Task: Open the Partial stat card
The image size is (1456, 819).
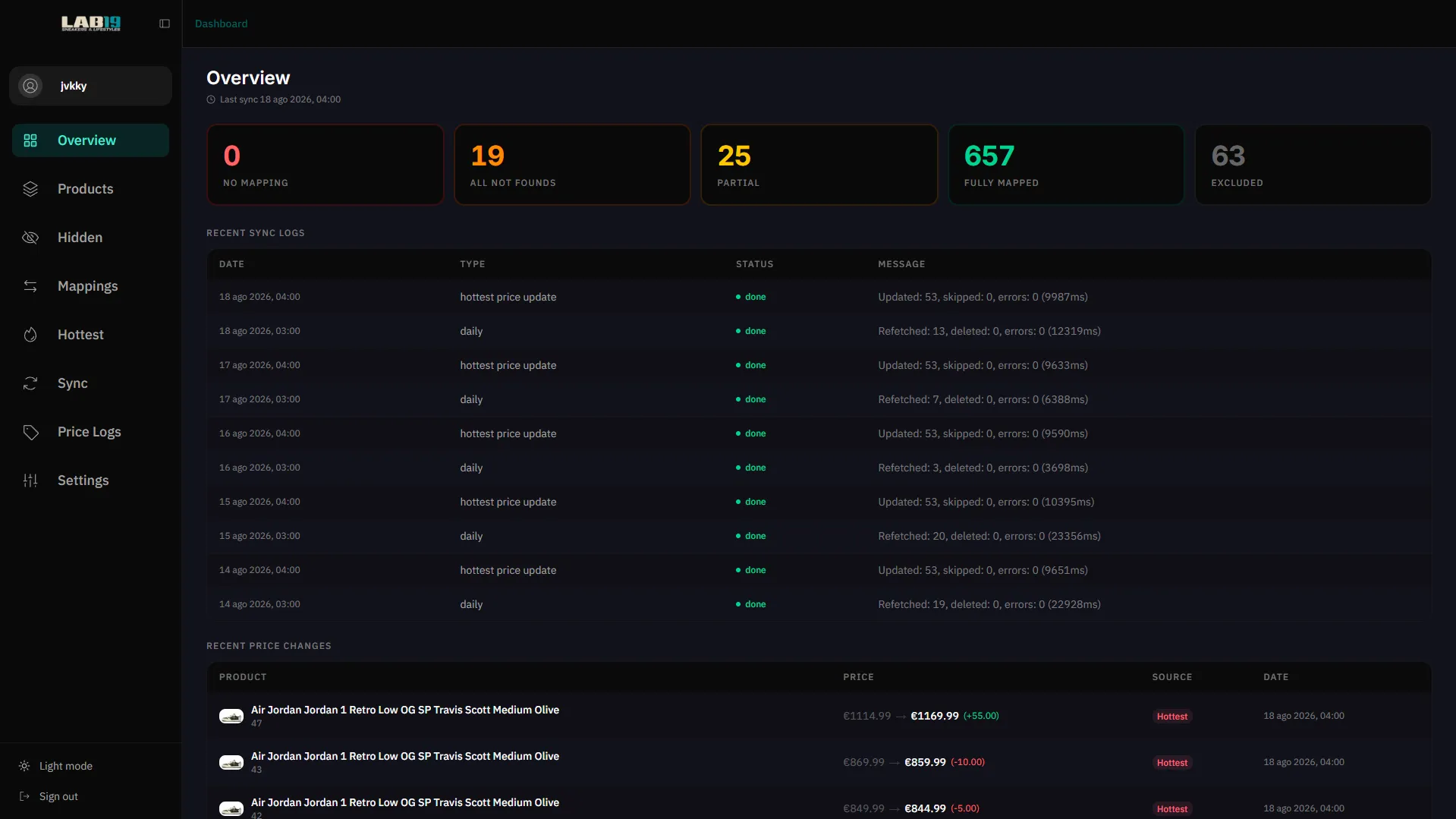Action: click(x=819, y=165)
